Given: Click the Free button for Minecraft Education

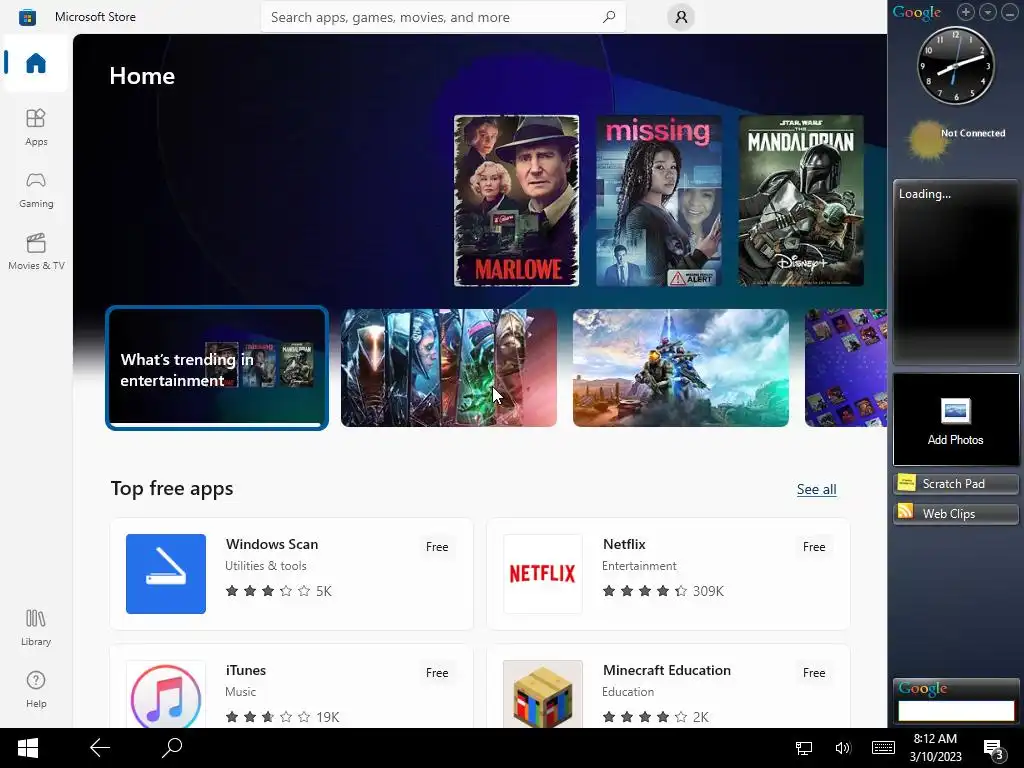Looking at the screenshot, I should [814, 673].
